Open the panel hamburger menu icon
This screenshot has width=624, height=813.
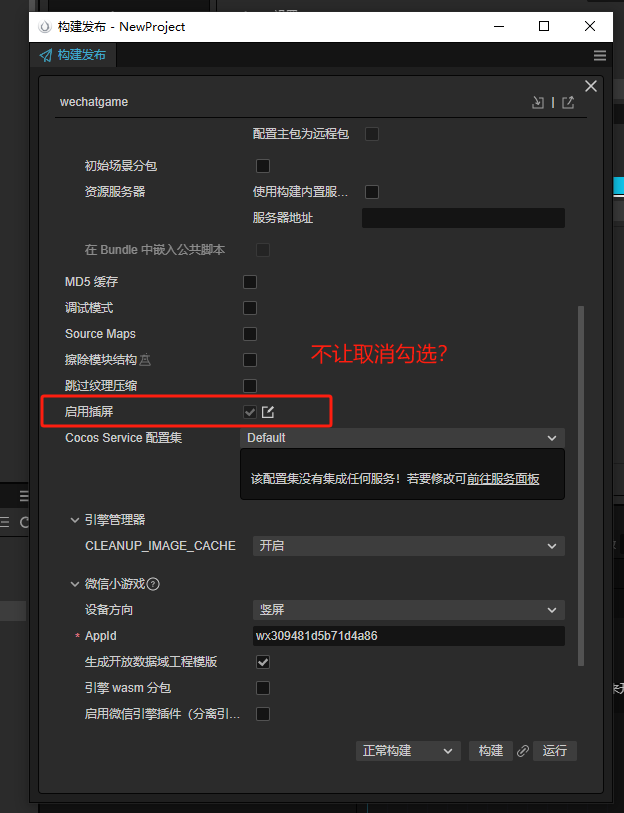coord(600,55)
